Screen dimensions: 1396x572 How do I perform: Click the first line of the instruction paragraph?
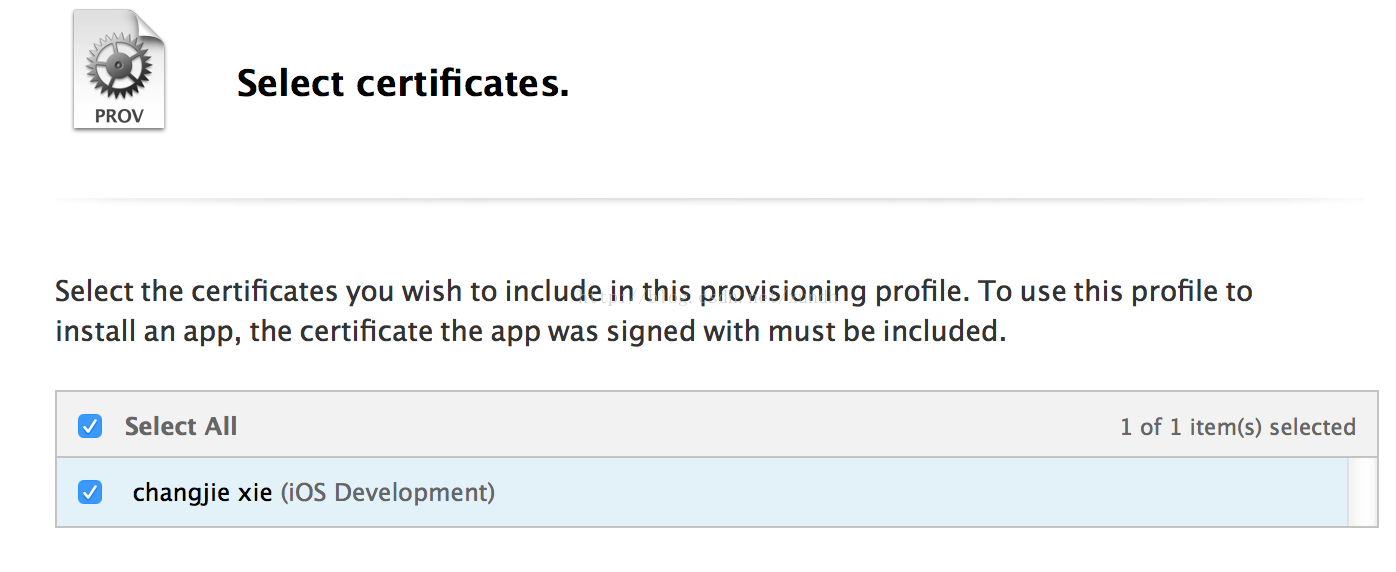tap(654, 292)
